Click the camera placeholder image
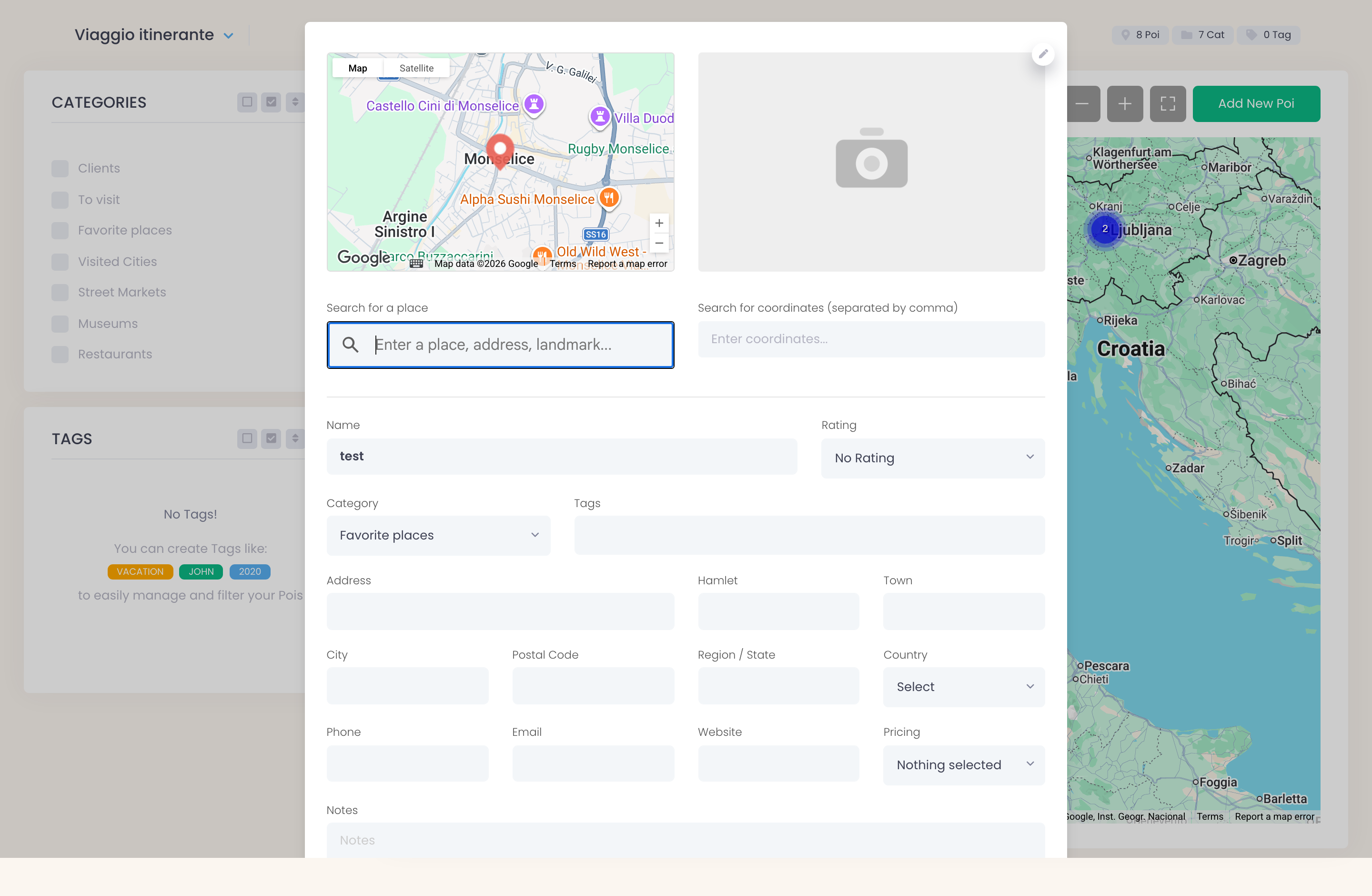This screenshot has height=896, width=1372. point(871,158)
